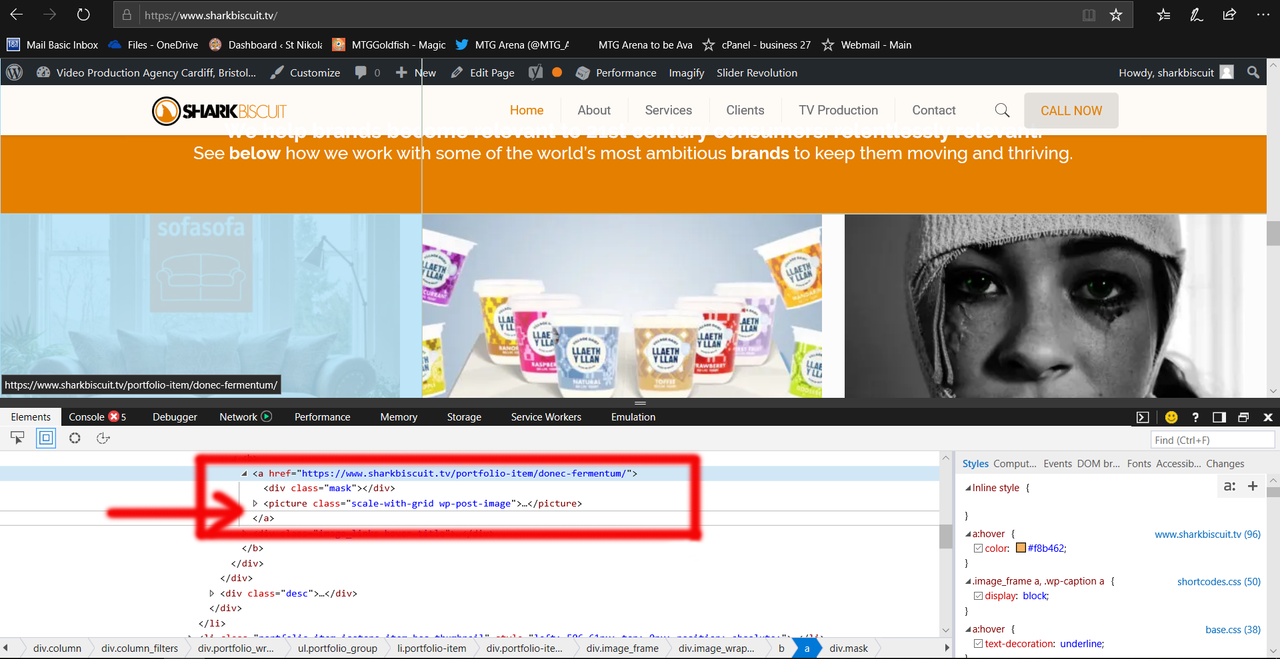The height and width of the screenshot is (659, 1280).
Task: Undock DevTools into separate window
Action: (1243, 417)
